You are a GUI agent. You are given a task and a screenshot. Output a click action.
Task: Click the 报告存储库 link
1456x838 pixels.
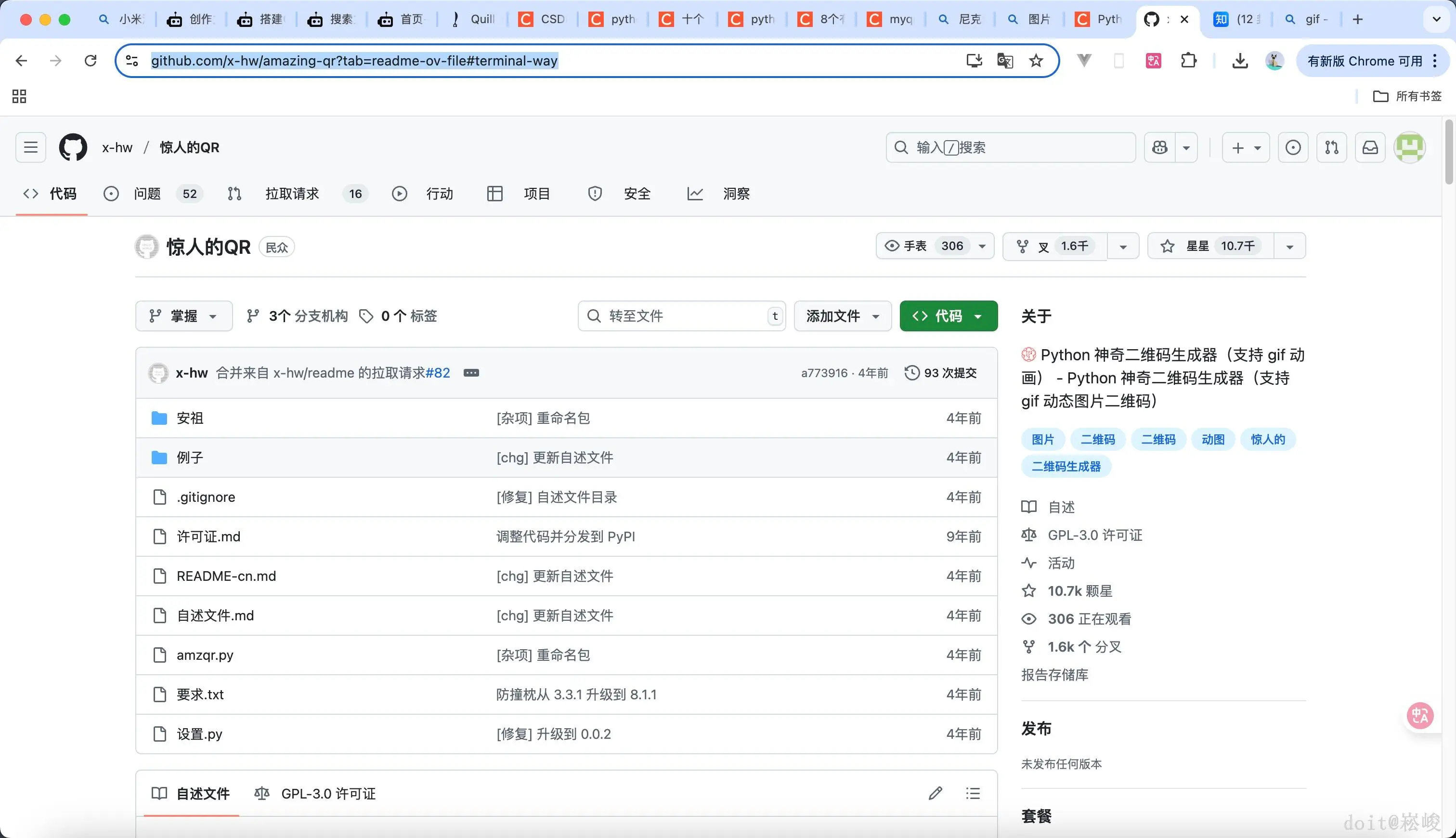coord(1054,675)
